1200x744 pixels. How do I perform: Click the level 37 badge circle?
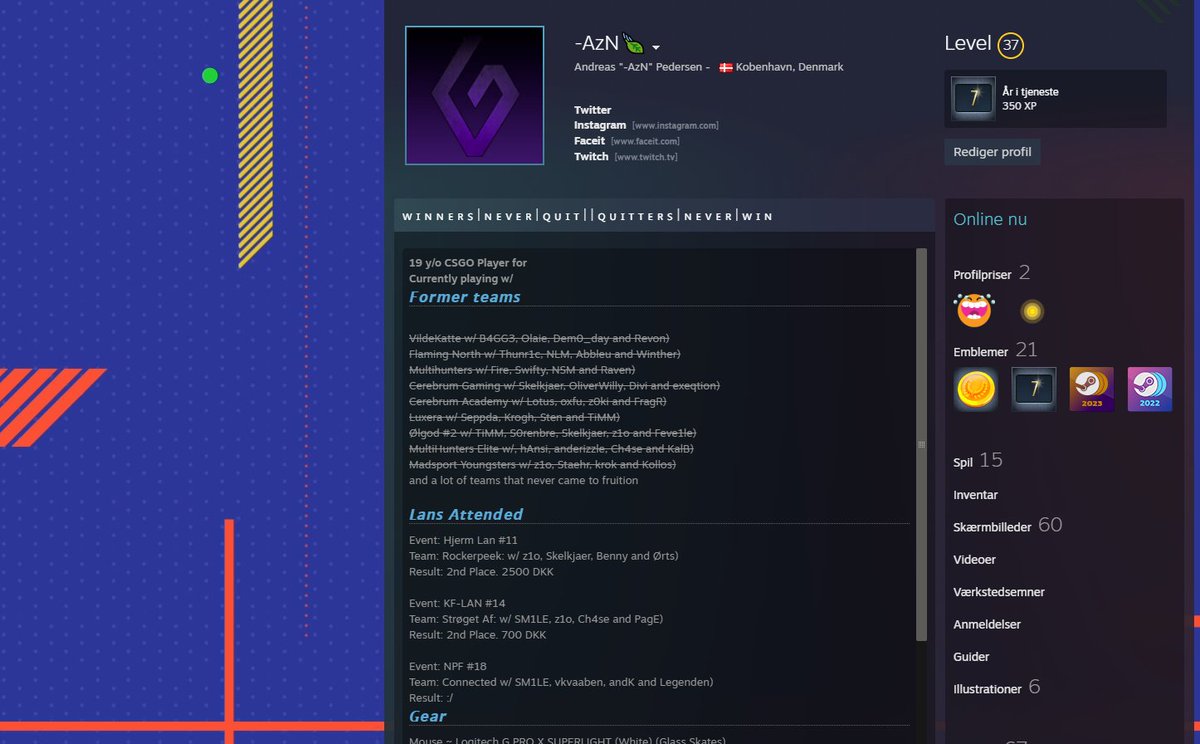tap(1011, 45)
